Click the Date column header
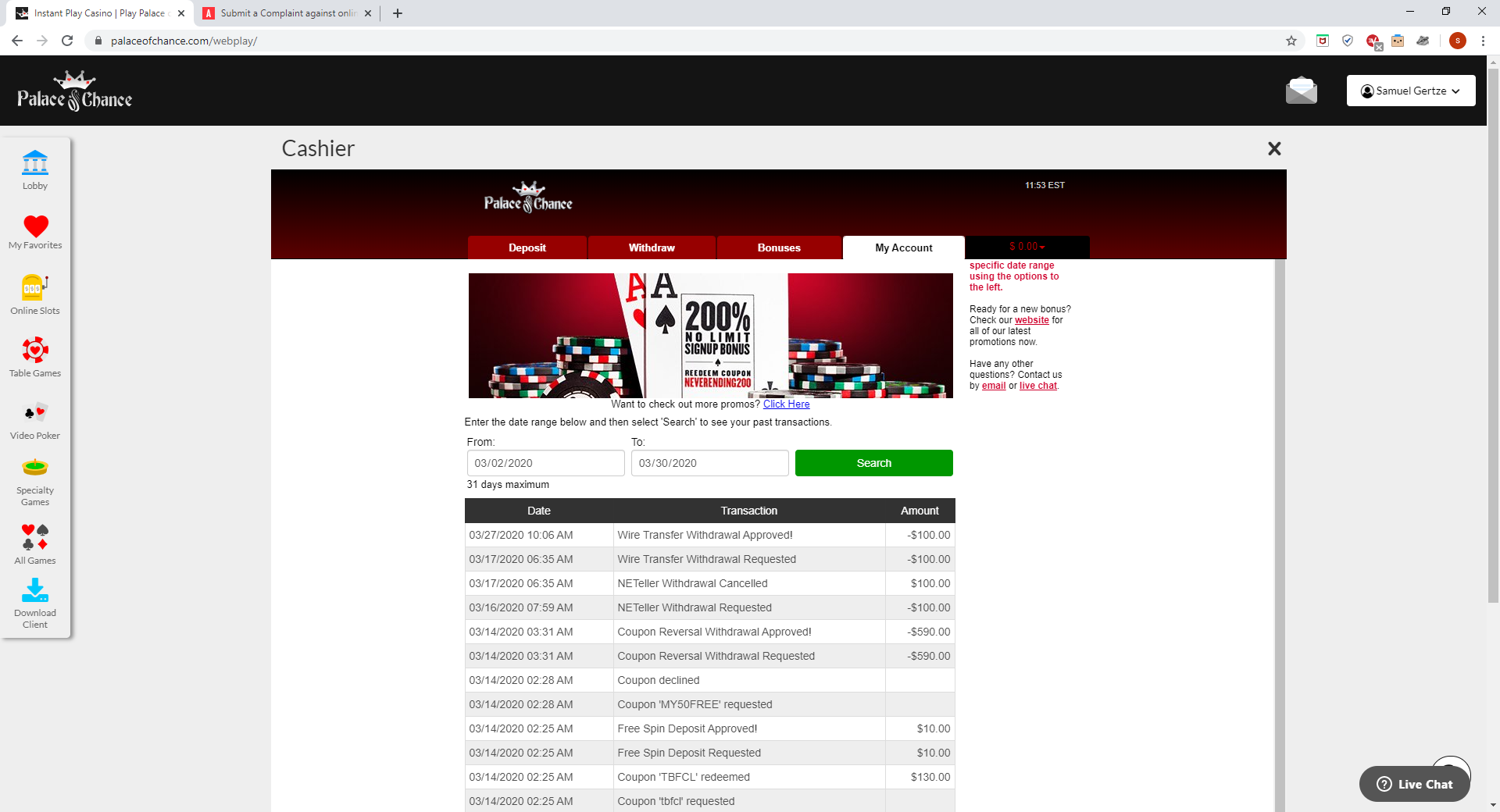The image size is (1500, 812). pyautogui.click(x=539, y=511)
